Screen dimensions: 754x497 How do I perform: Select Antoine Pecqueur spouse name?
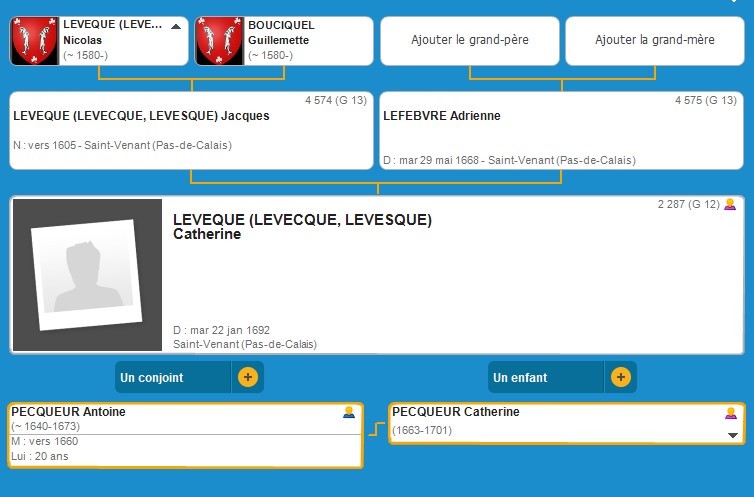click(x=69, y=412)
